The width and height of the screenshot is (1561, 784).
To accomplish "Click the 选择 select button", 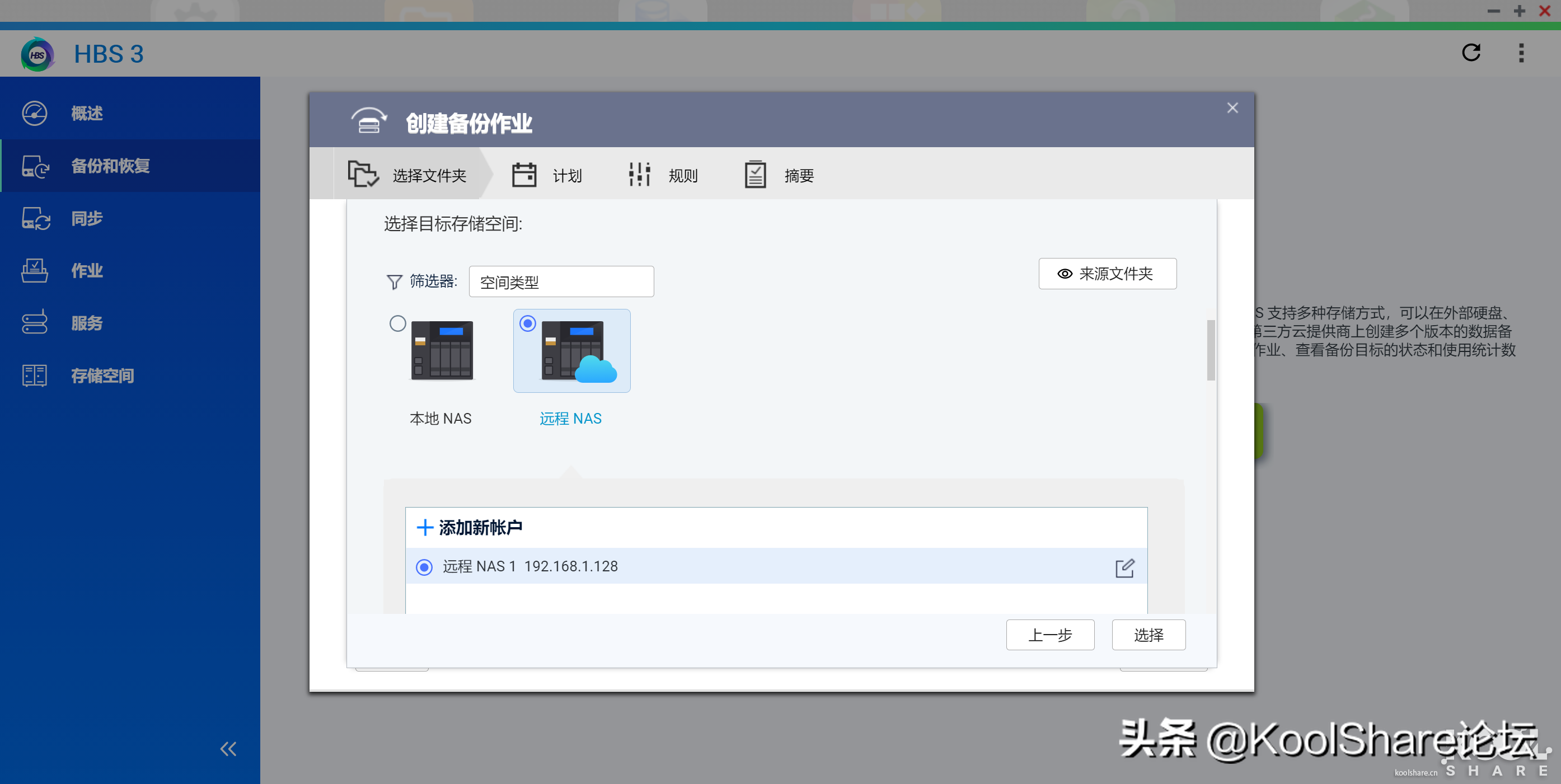I will coord(1149,635).
